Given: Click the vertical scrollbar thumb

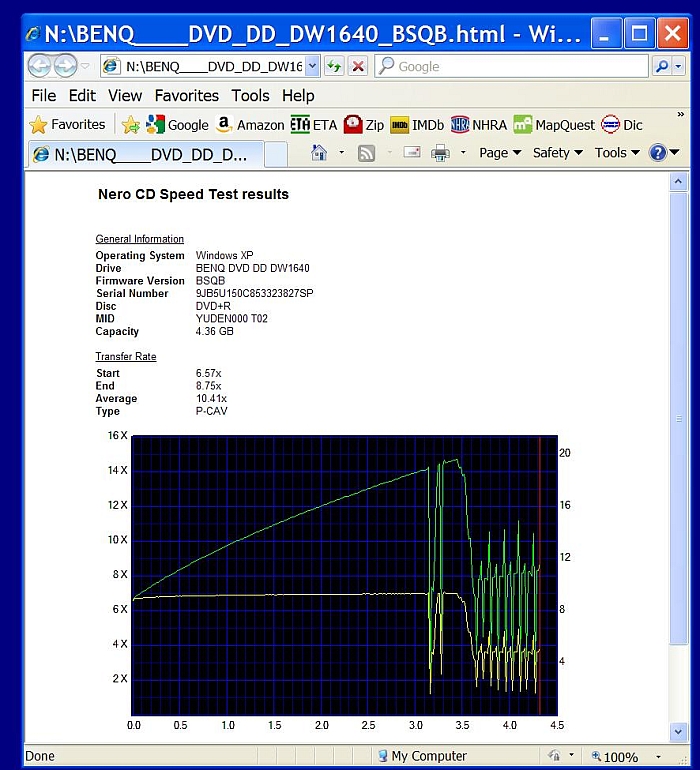Looking at the screenshot, I should pyautogui.click(x=678, y=418).
